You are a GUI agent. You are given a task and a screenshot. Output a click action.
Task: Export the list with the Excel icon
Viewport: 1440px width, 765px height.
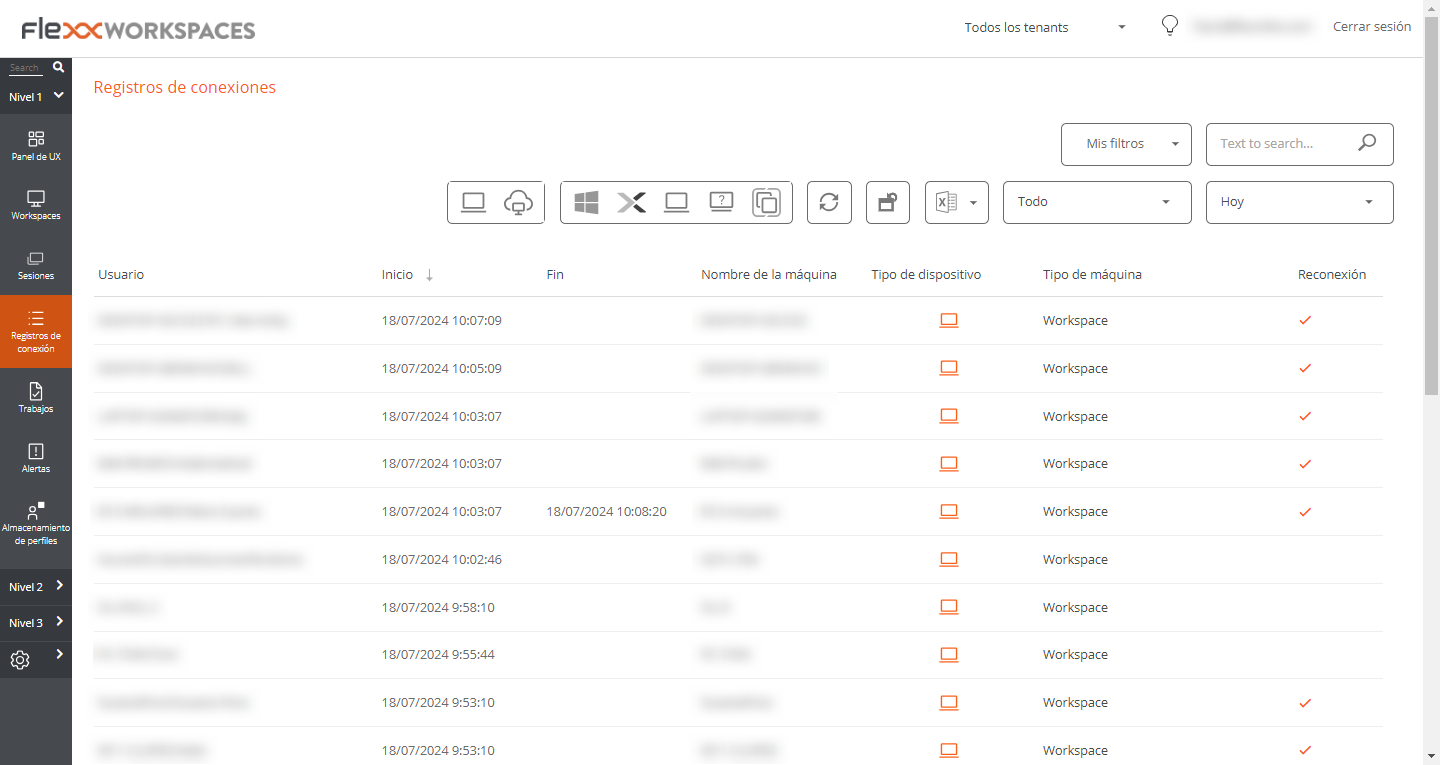pos(946,202)
